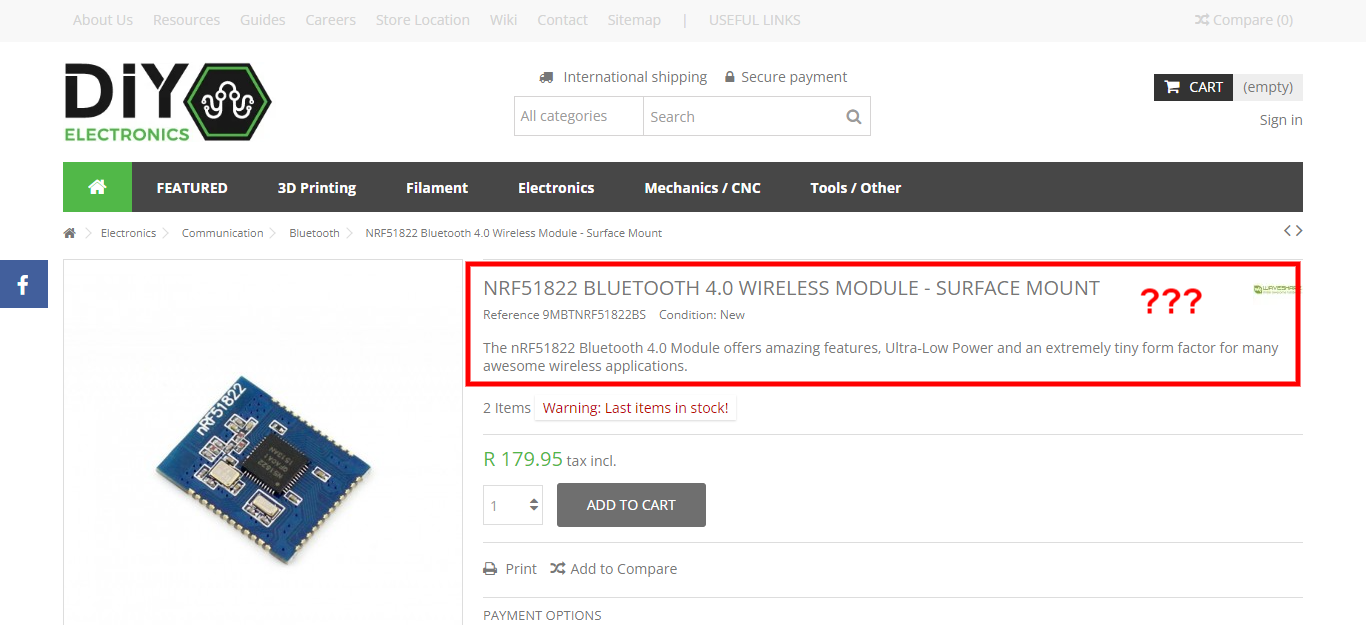Go to next product arrow
The height and width of the screenshot is (625, 1366).
tap(1298, 231)
